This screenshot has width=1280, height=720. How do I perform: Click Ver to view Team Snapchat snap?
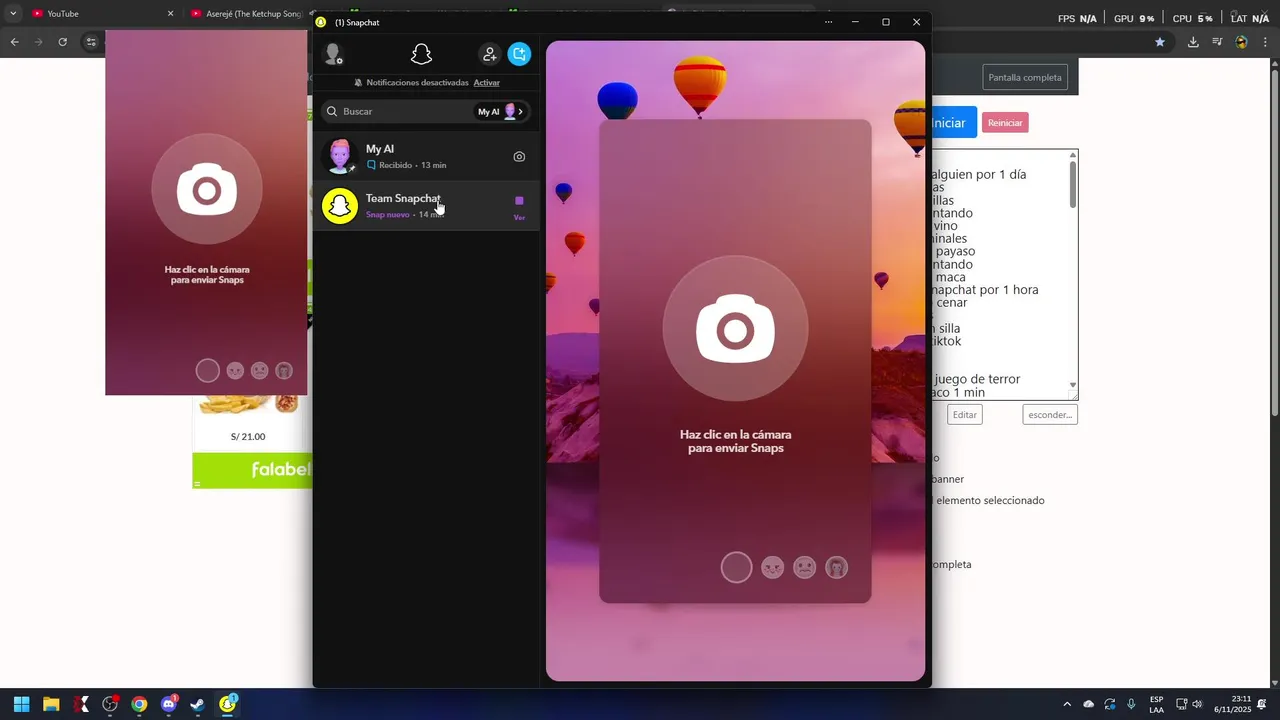519,217
